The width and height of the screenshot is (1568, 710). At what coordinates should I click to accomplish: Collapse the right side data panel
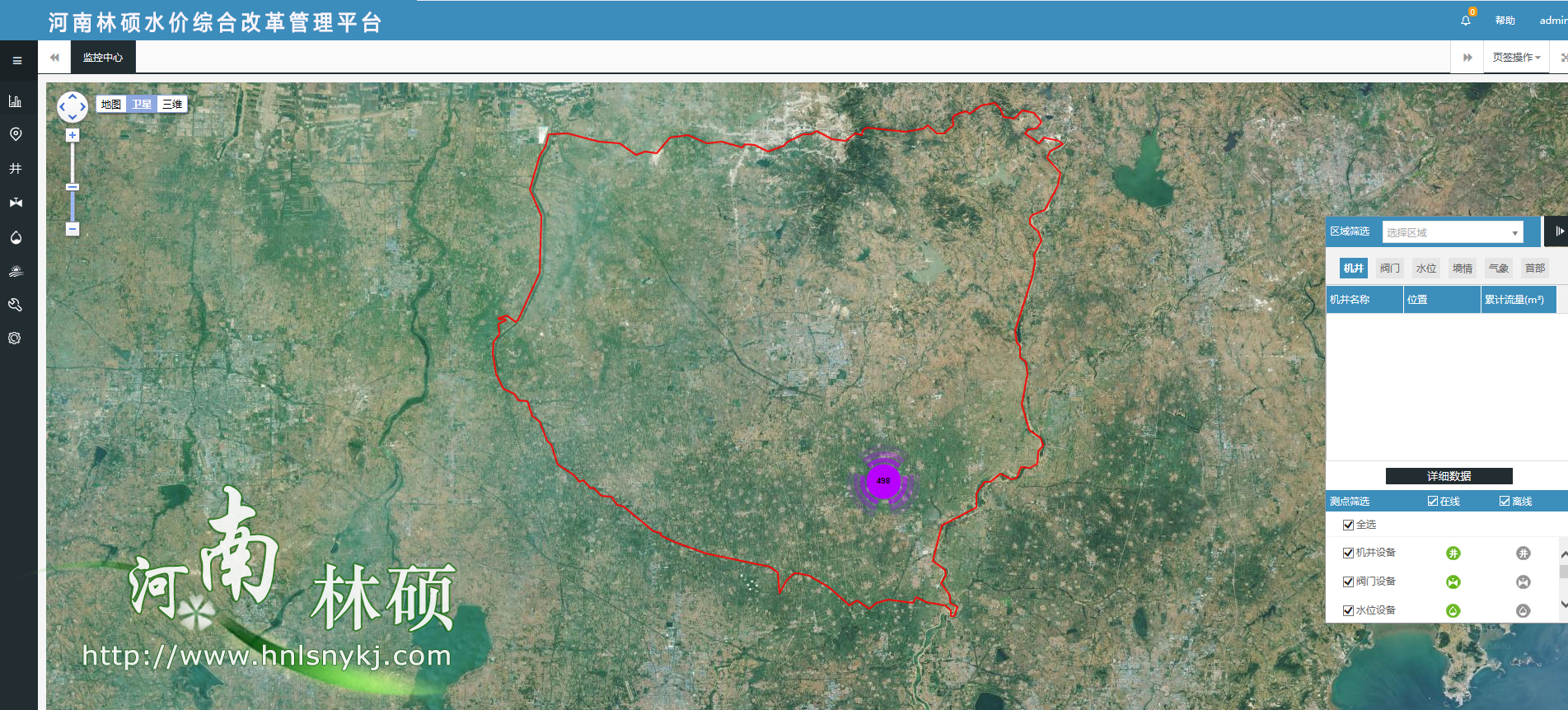(x=1557, y=231)
